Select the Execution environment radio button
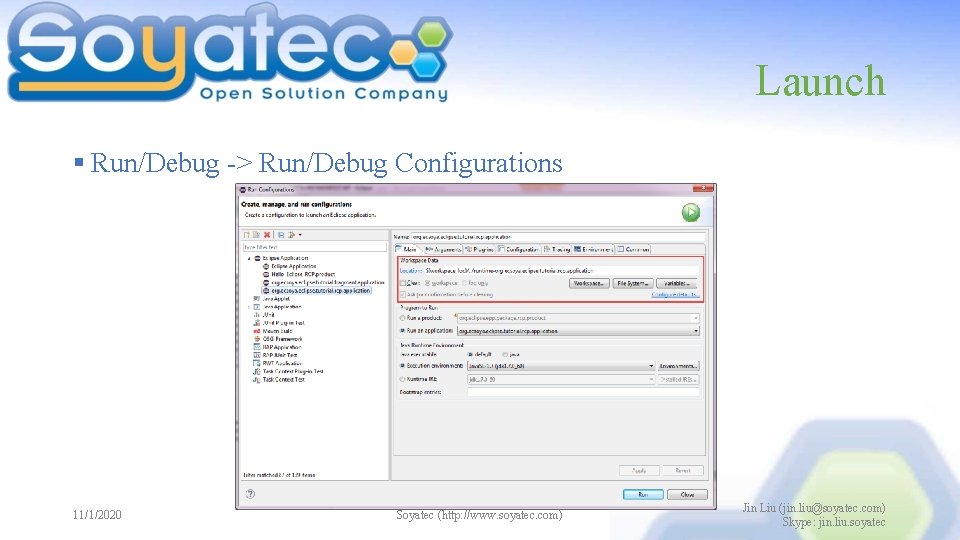Viewport: 960px width, 540px height. 403,366
